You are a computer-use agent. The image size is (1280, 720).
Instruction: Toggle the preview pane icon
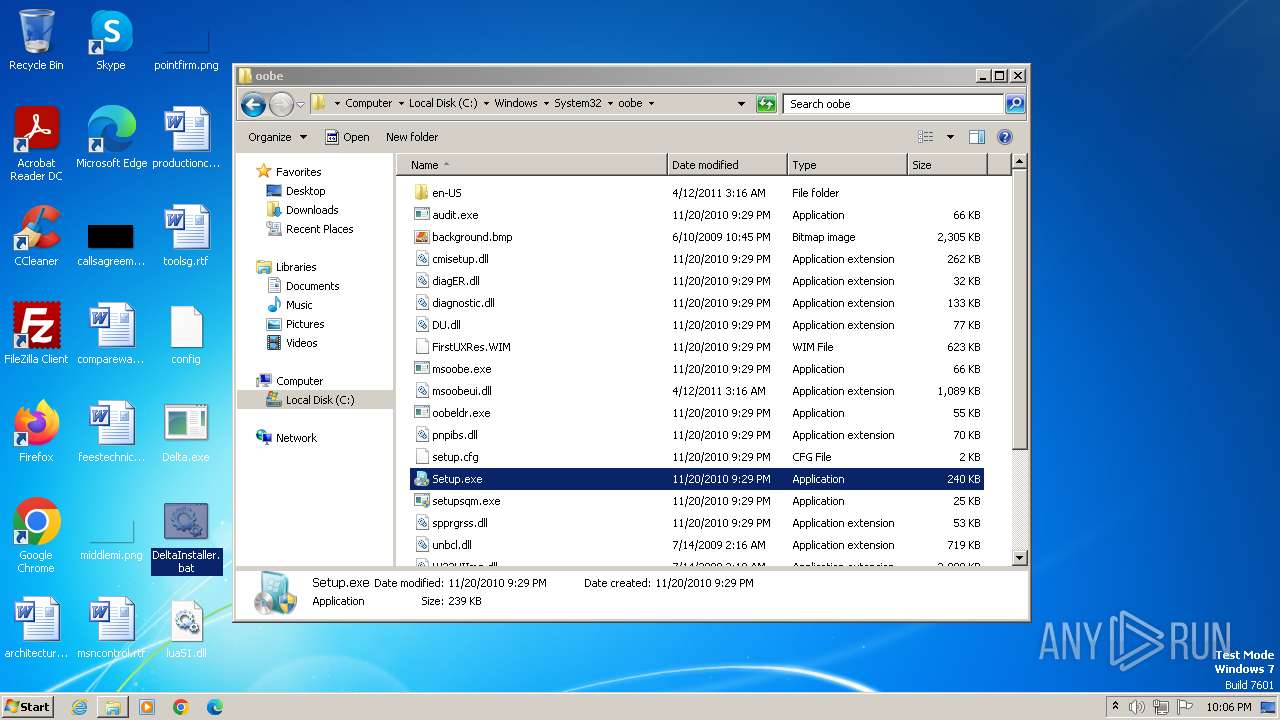tap(977, 137)
